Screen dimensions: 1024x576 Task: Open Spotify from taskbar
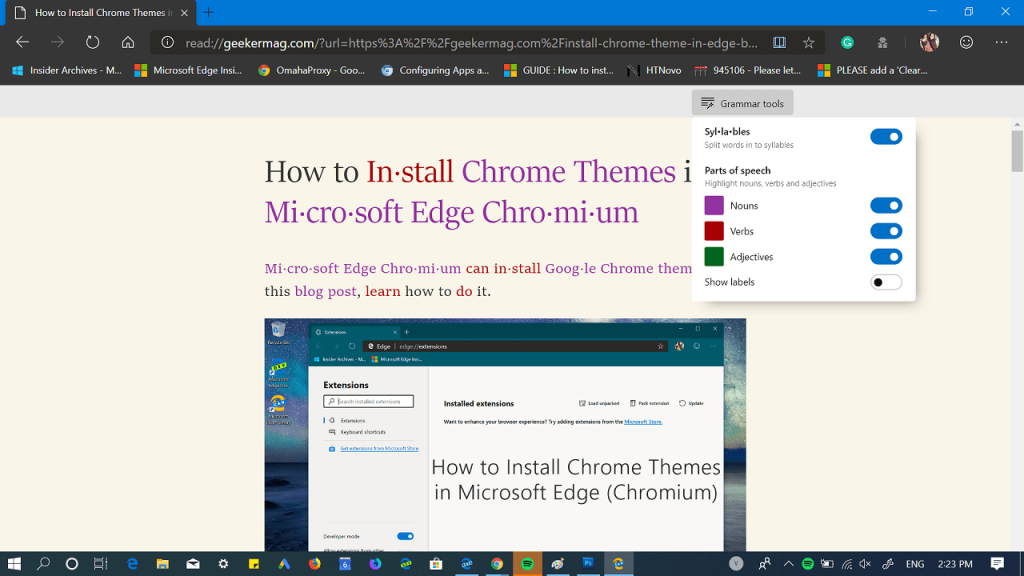527,564
